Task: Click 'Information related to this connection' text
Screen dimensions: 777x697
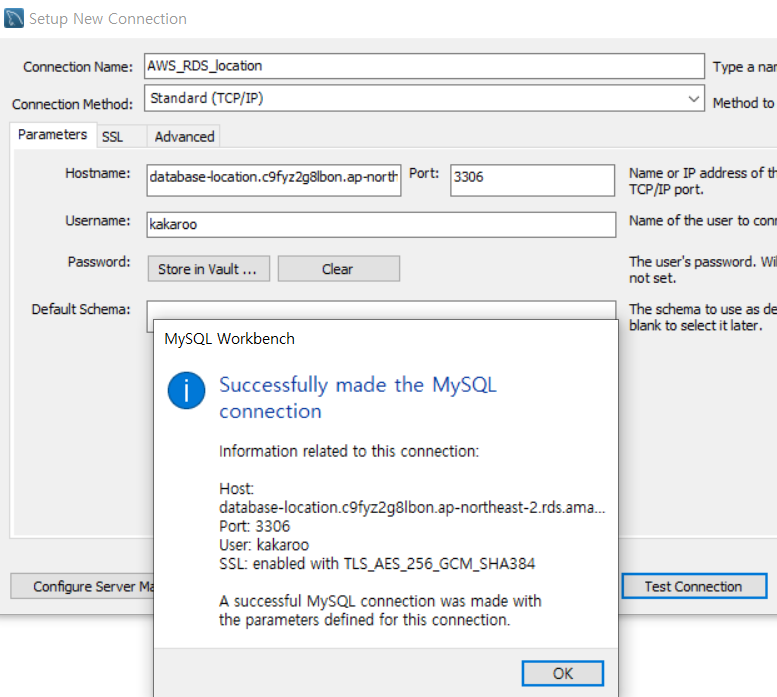Action: pos(349,451)
